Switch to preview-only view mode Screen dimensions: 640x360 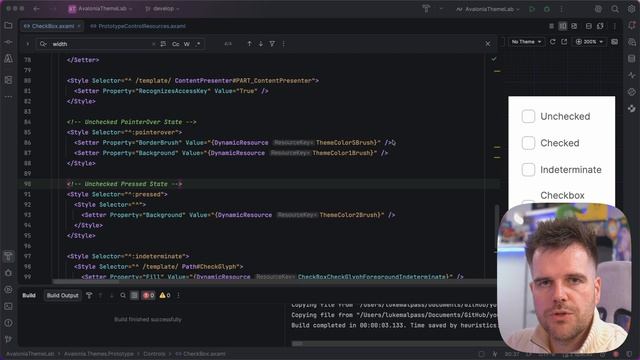pos(574,26)
